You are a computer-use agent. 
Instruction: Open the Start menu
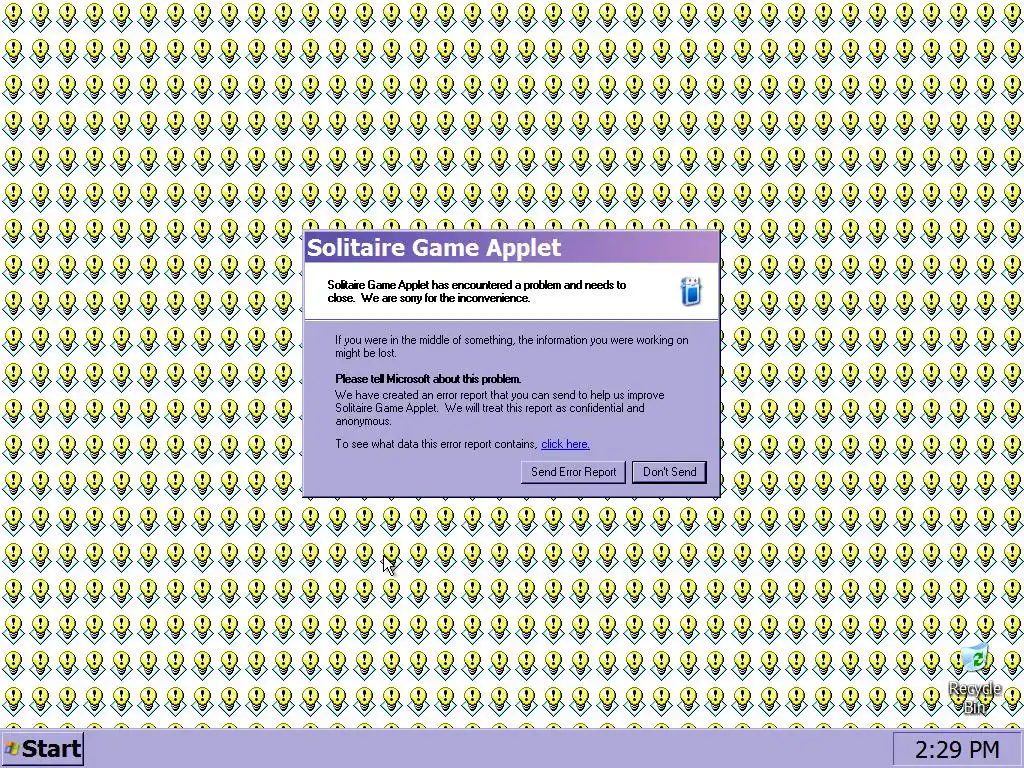coord(42,748)
